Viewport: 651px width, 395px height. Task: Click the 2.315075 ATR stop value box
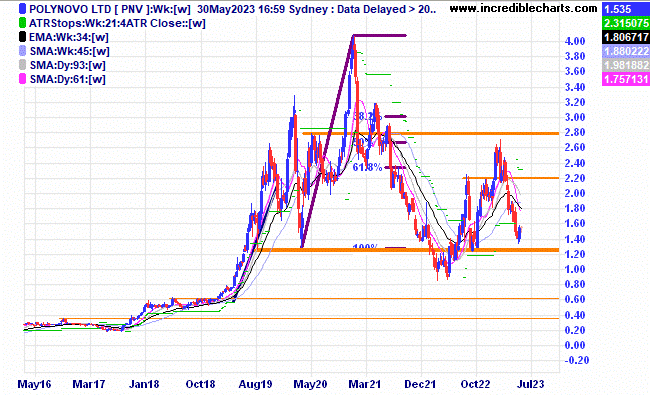tap(626, 23)
